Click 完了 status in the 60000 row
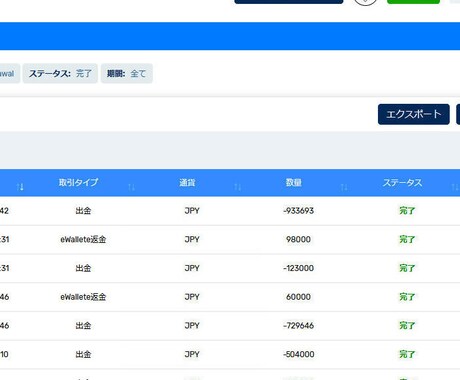460x380 pixels. tap(407, 297)
